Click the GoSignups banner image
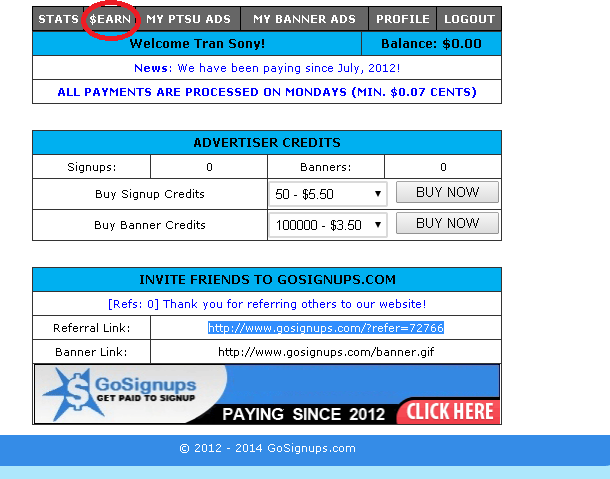Viewport: 610px width, 479px height. (x=267, y=394)
